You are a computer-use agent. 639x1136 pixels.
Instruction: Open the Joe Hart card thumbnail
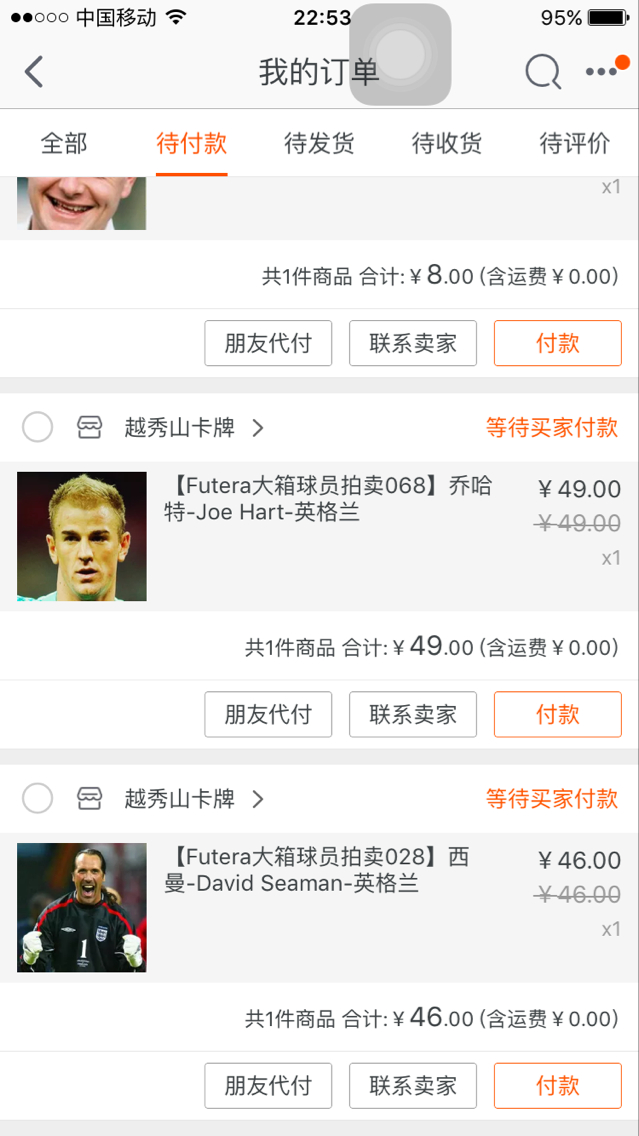point(82,536)
